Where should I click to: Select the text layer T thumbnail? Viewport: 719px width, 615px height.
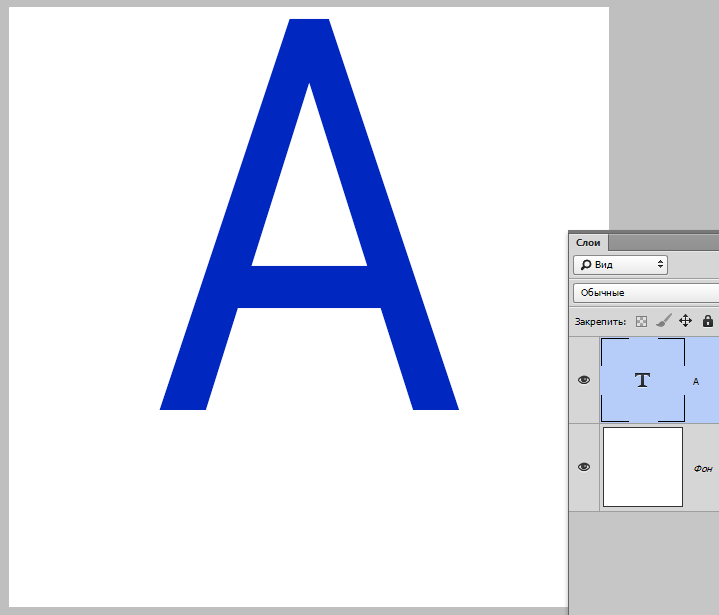tap(643, 380)
